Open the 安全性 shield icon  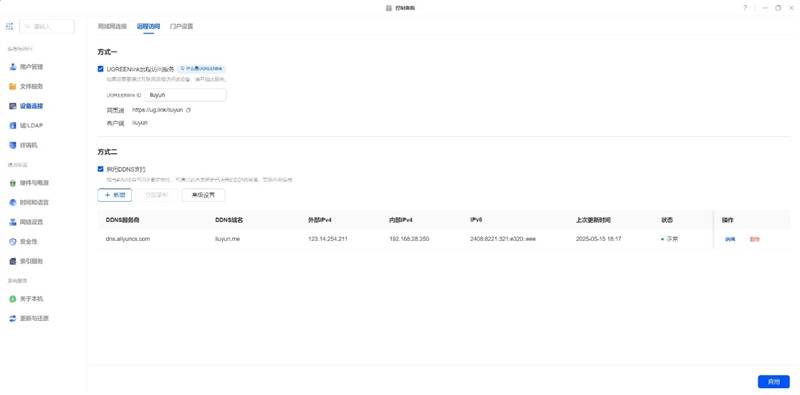[13, 241]
